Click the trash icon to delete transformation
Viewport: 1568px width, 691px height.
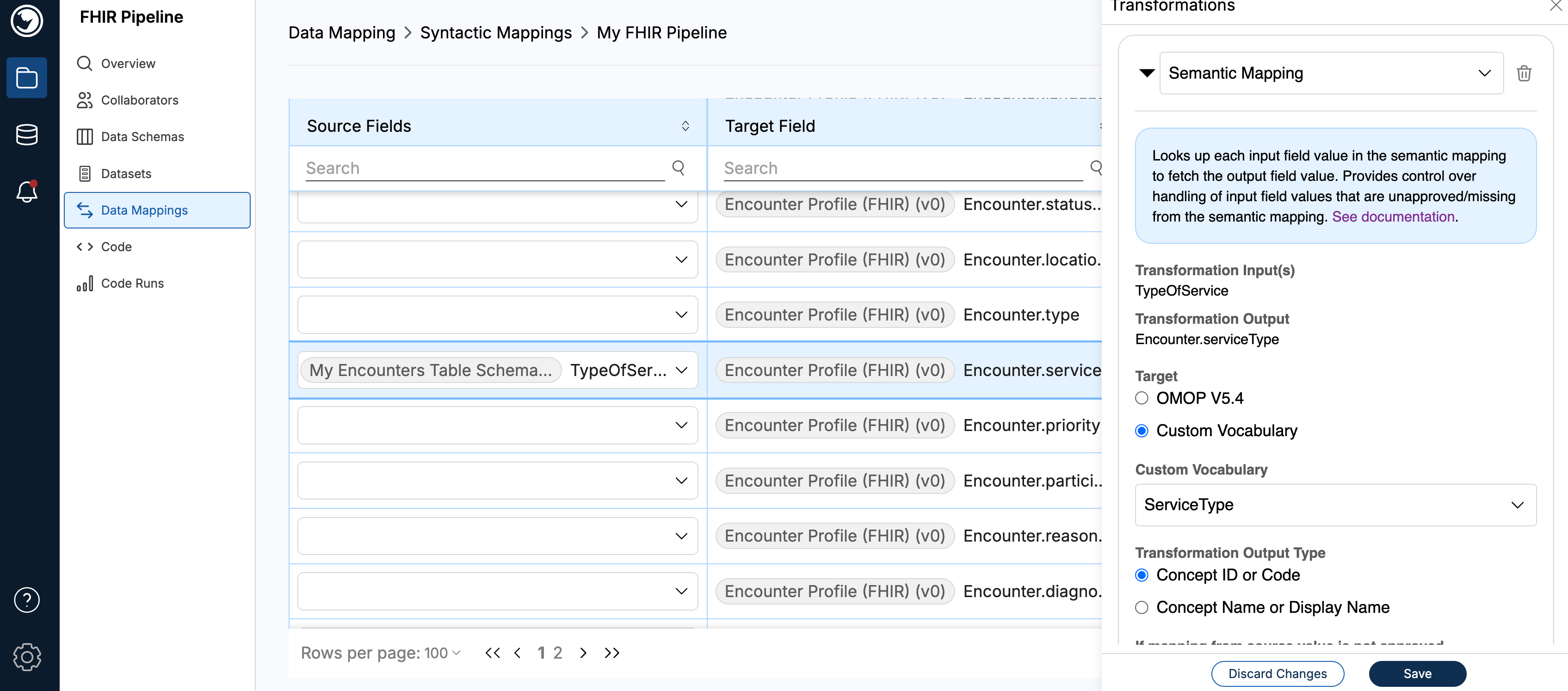pos(1524,73)
